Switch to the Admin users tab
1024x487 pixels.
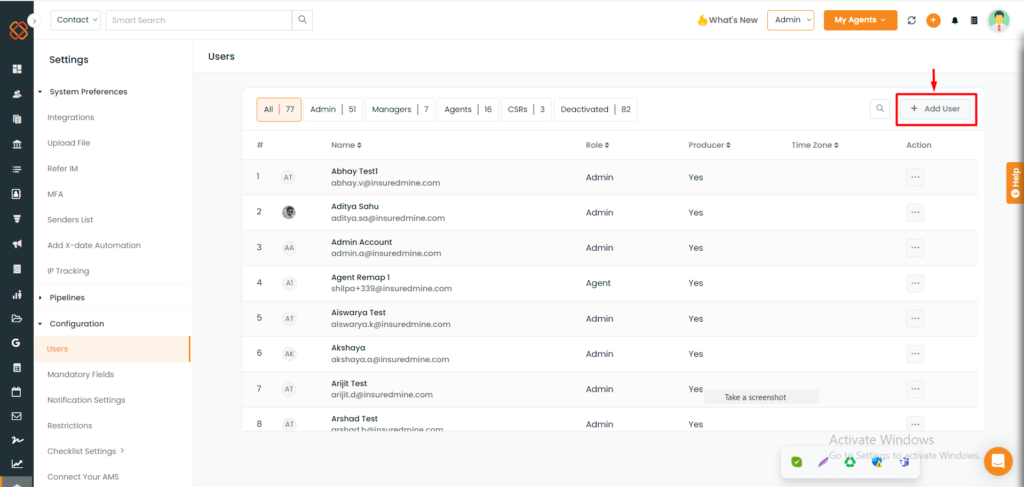pyautogui.click(x=333, y=110)
